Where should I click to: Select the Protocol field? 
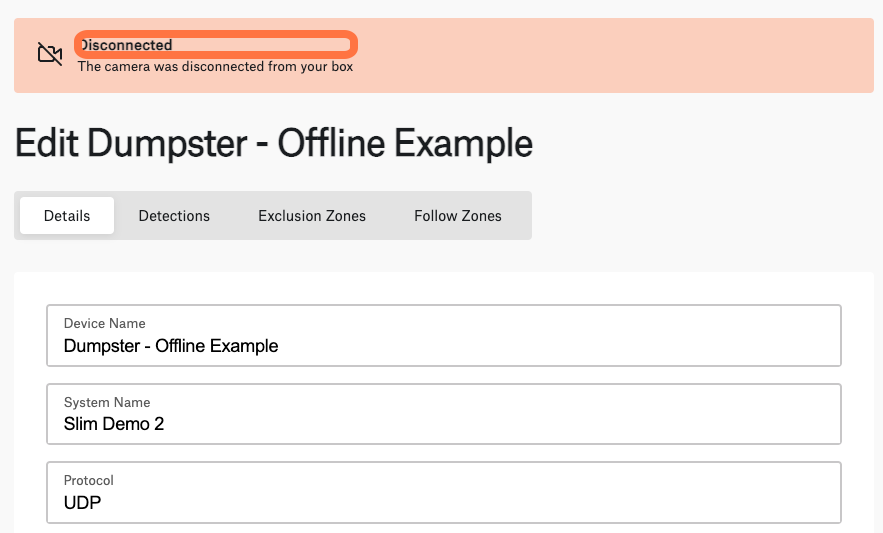coord(444,492)
